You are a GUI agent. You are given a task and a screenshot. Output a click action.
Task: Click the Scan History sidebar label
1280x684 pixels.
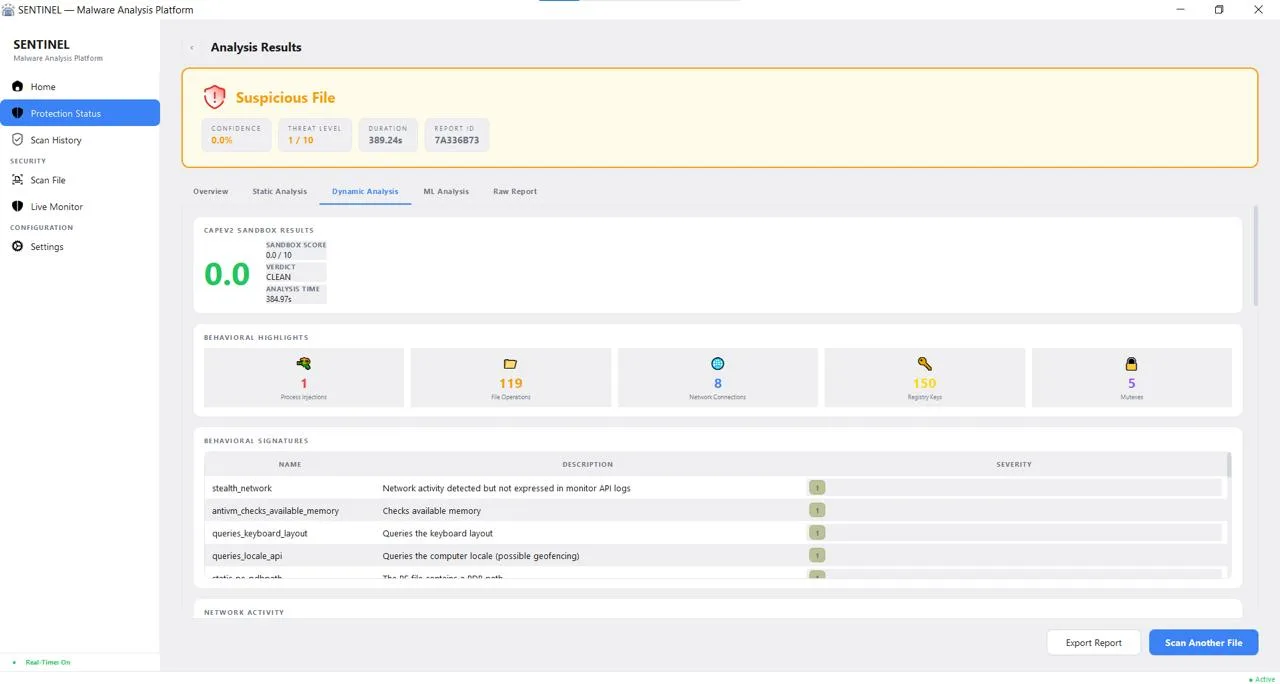click(56, 140)
